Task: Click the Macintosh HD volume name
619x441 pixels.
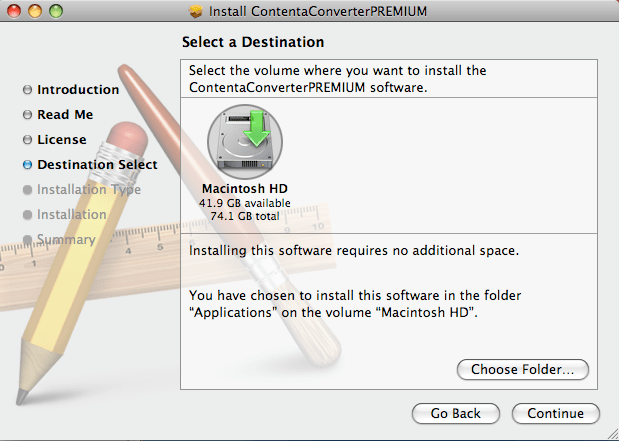Action: (x=245, y=188)
